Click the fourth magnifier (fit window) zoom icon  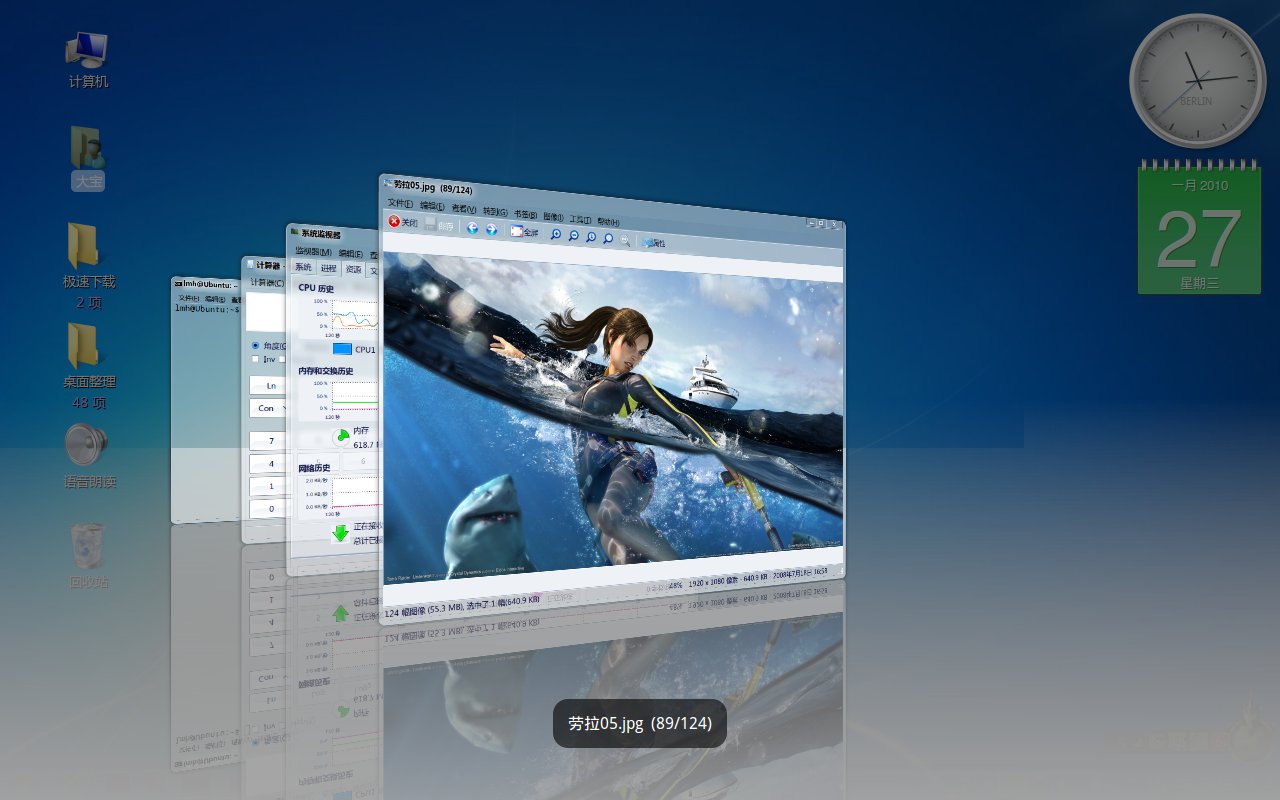pyautogui.click(x=608, y=238)
